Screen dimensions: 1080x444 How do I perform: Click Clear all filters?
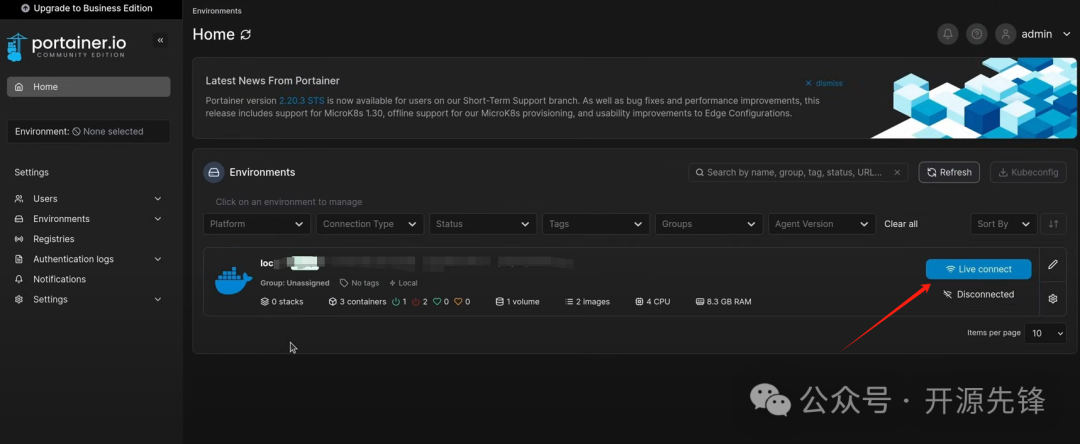point(901,224)
